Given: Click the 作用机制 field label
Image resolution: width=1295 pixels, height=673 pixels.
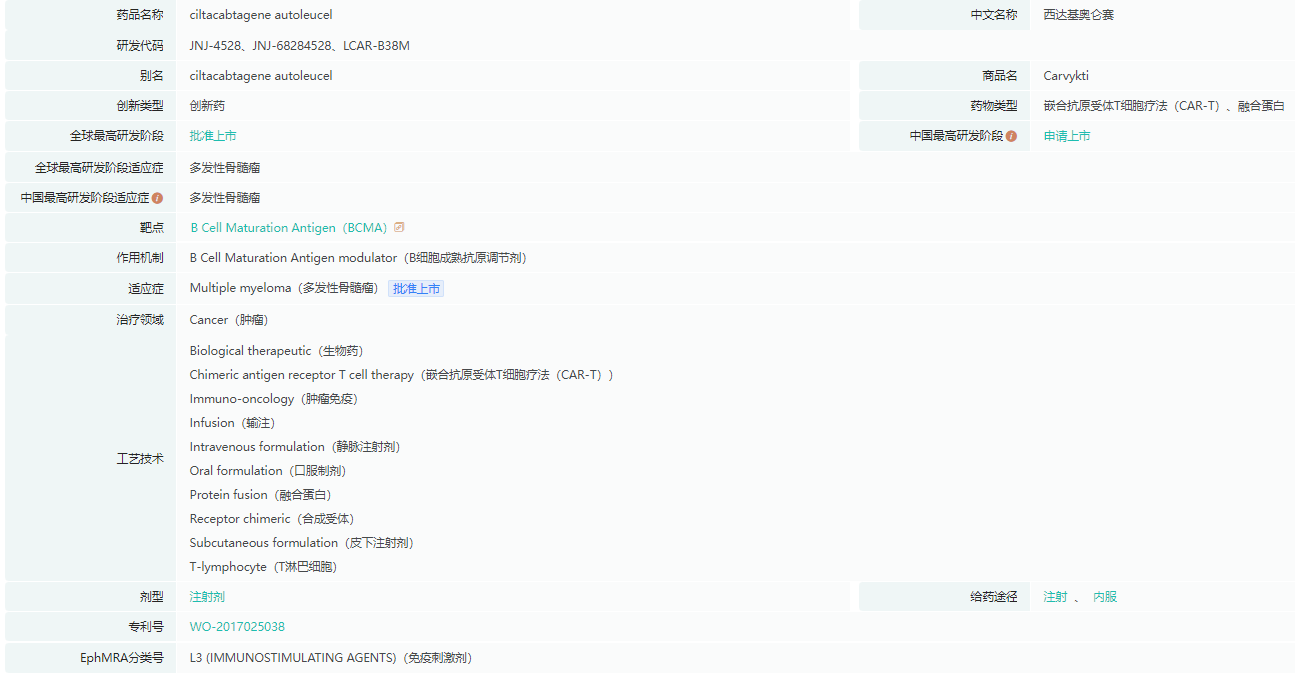Looking at the screenshot, I should (x=140, y=258).
